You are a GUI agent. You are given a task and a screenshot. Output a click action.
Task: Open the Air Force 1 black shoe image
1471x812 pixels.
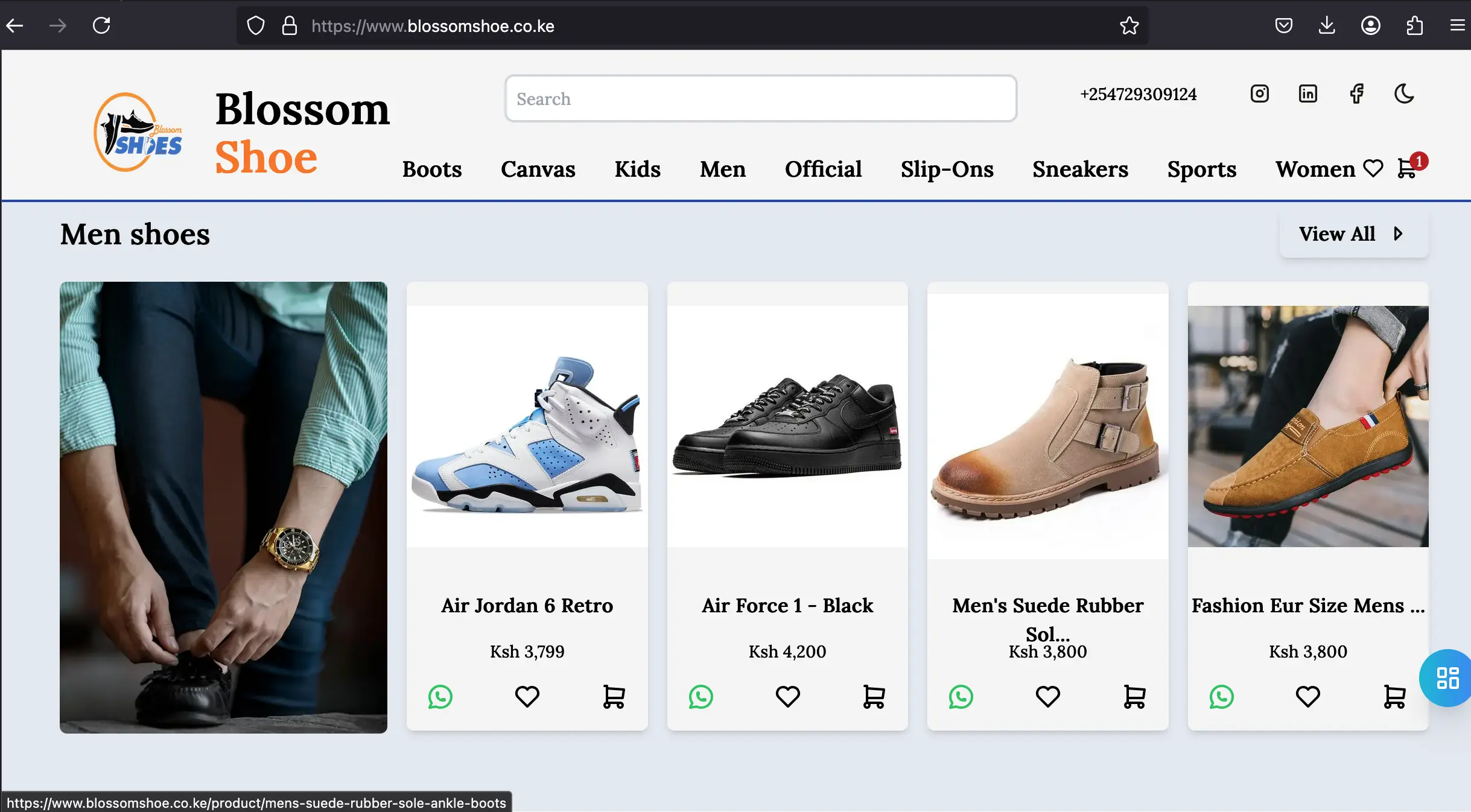pyautogui.click(x=787, y=427)
